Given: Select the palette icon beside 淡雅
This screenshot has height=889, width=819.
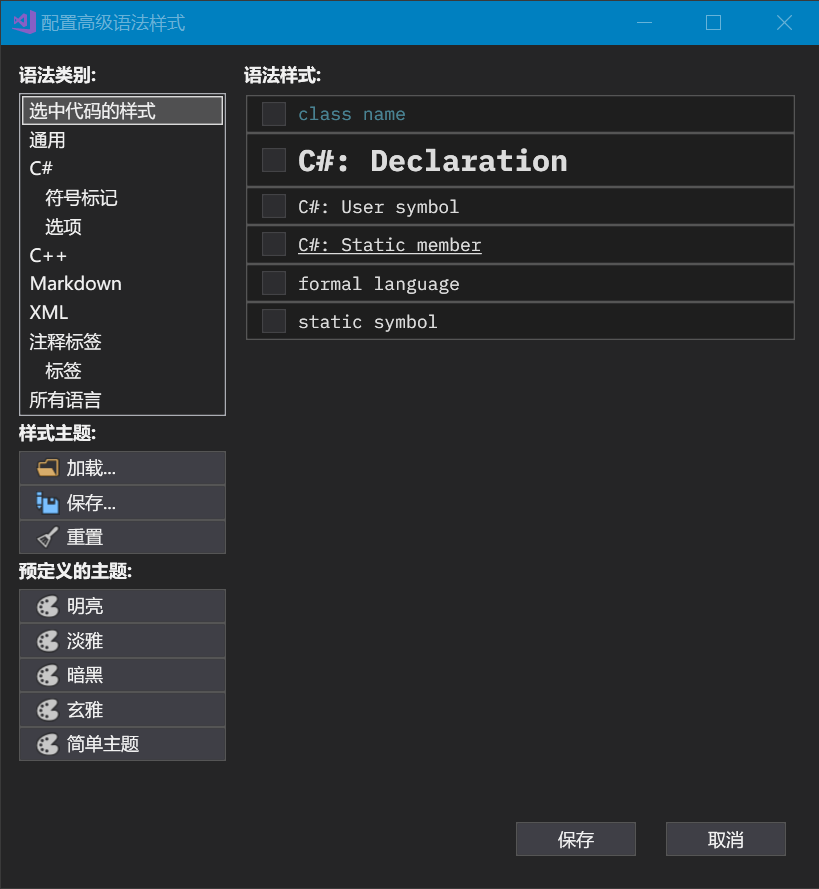Looking at the screenshot, I should pos(47,640).
